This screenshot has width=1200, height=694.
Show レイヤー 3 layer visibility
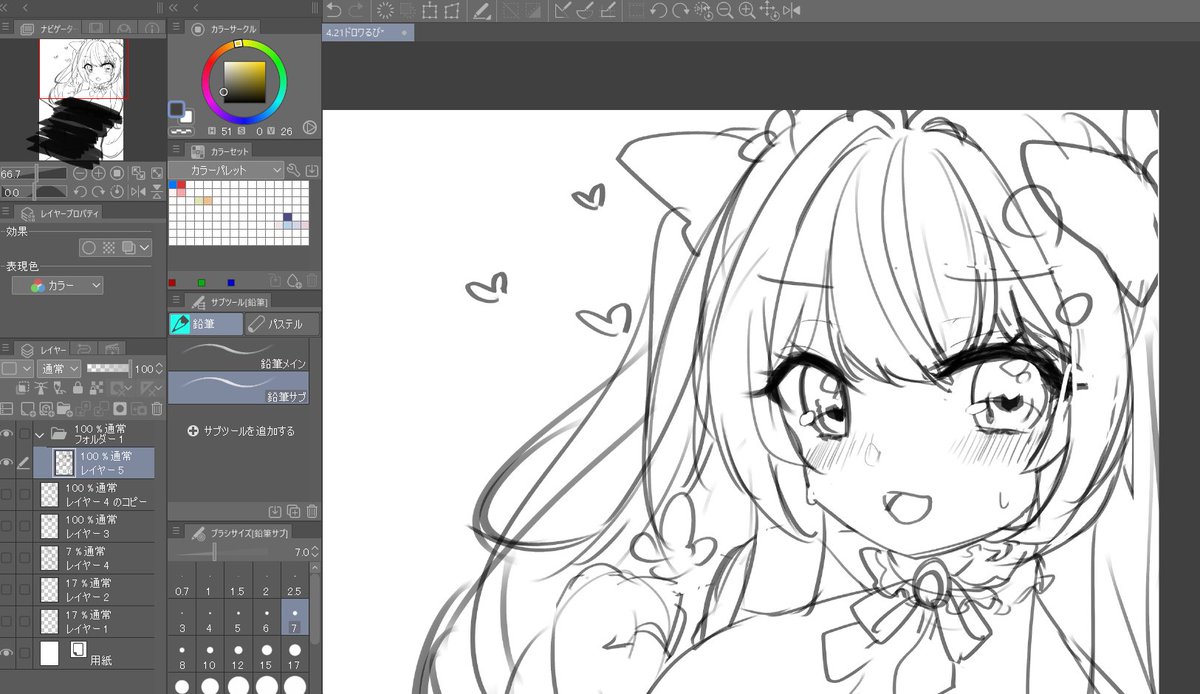[x=7, y=526]
